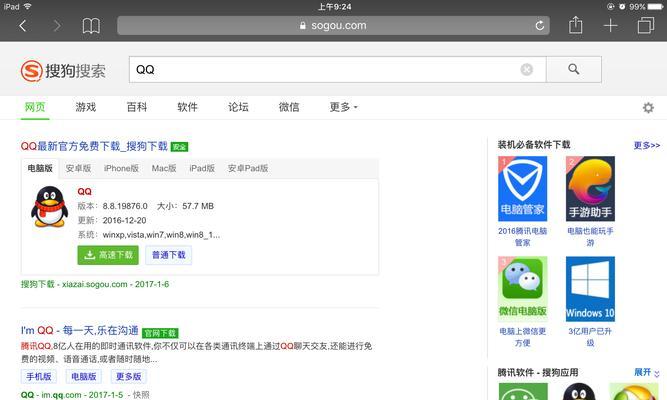This screenshot has width=667, height=400.
Task: Open the 电脑上微信更方便 caption link
Action: [x=522, y=337]
